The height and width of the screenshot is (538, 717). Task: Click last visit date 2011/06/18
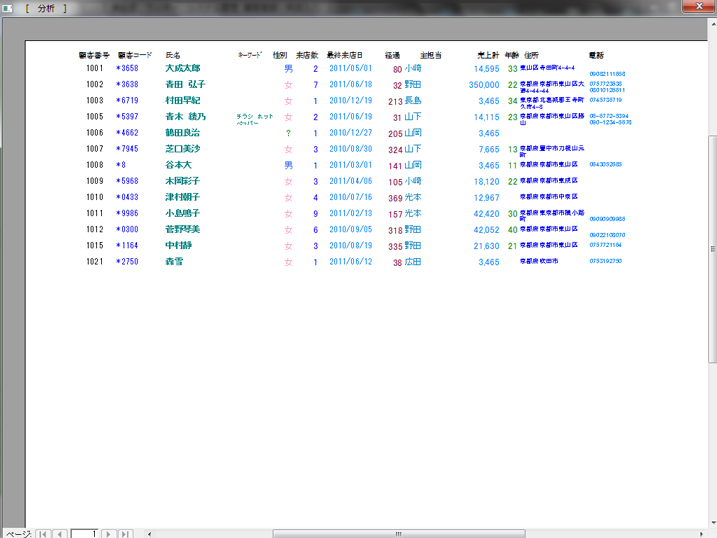click(x=351, y=84)
